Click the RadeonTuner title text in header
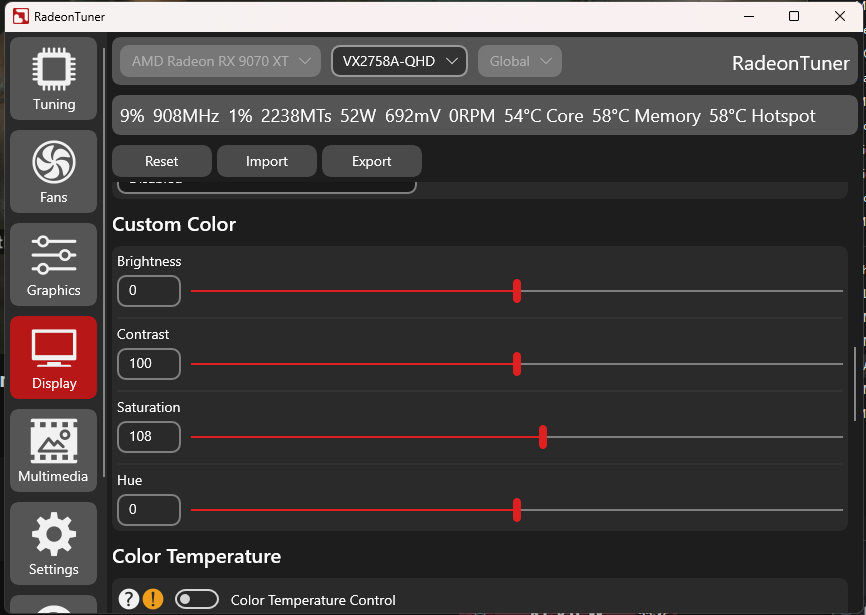The width and height of the screenshot is (866, 615). (x=790, y=63)
